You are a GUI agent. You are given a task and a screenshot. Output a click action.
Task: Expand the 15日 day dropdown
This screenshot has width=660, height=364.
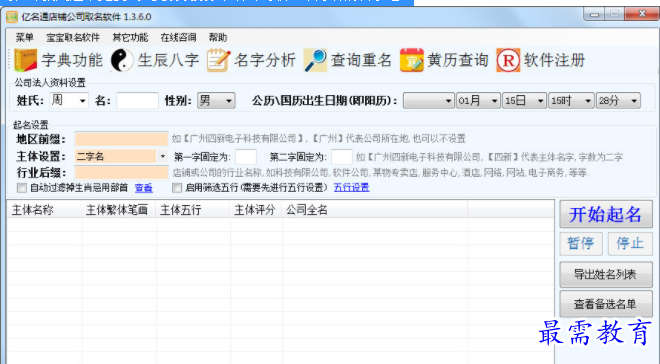click(540, 101)
